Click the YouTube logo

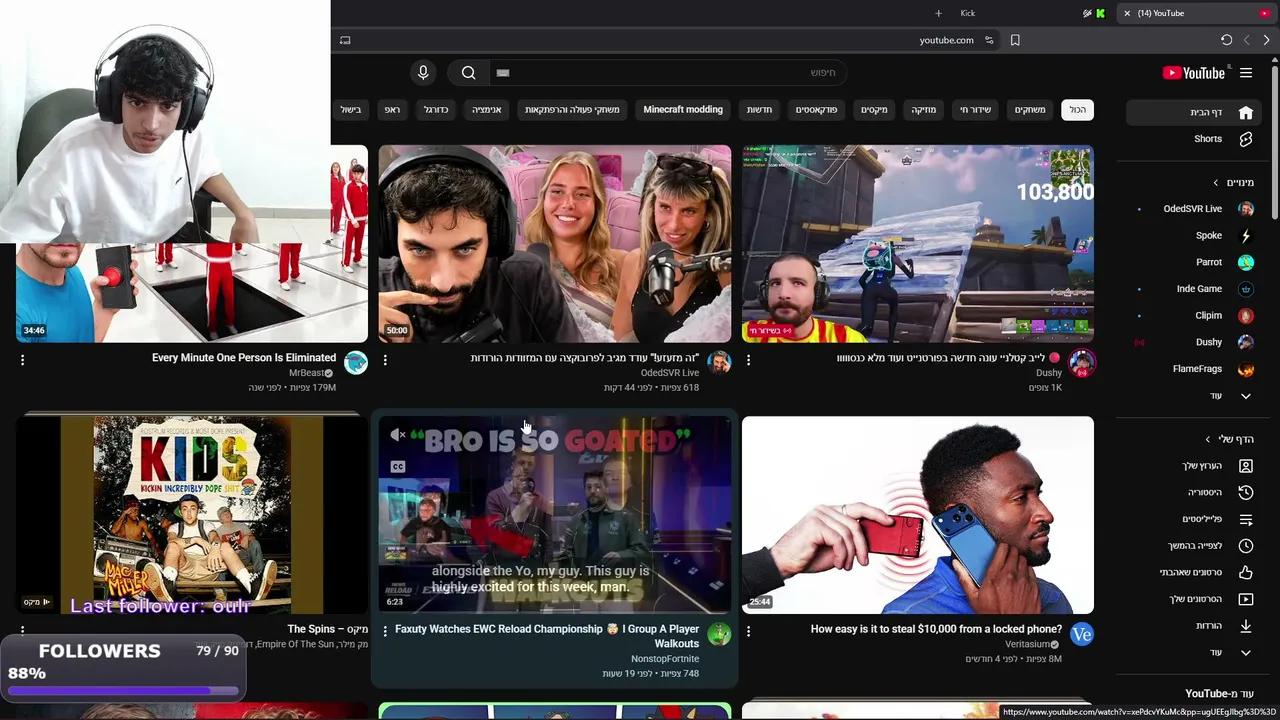1194,73
